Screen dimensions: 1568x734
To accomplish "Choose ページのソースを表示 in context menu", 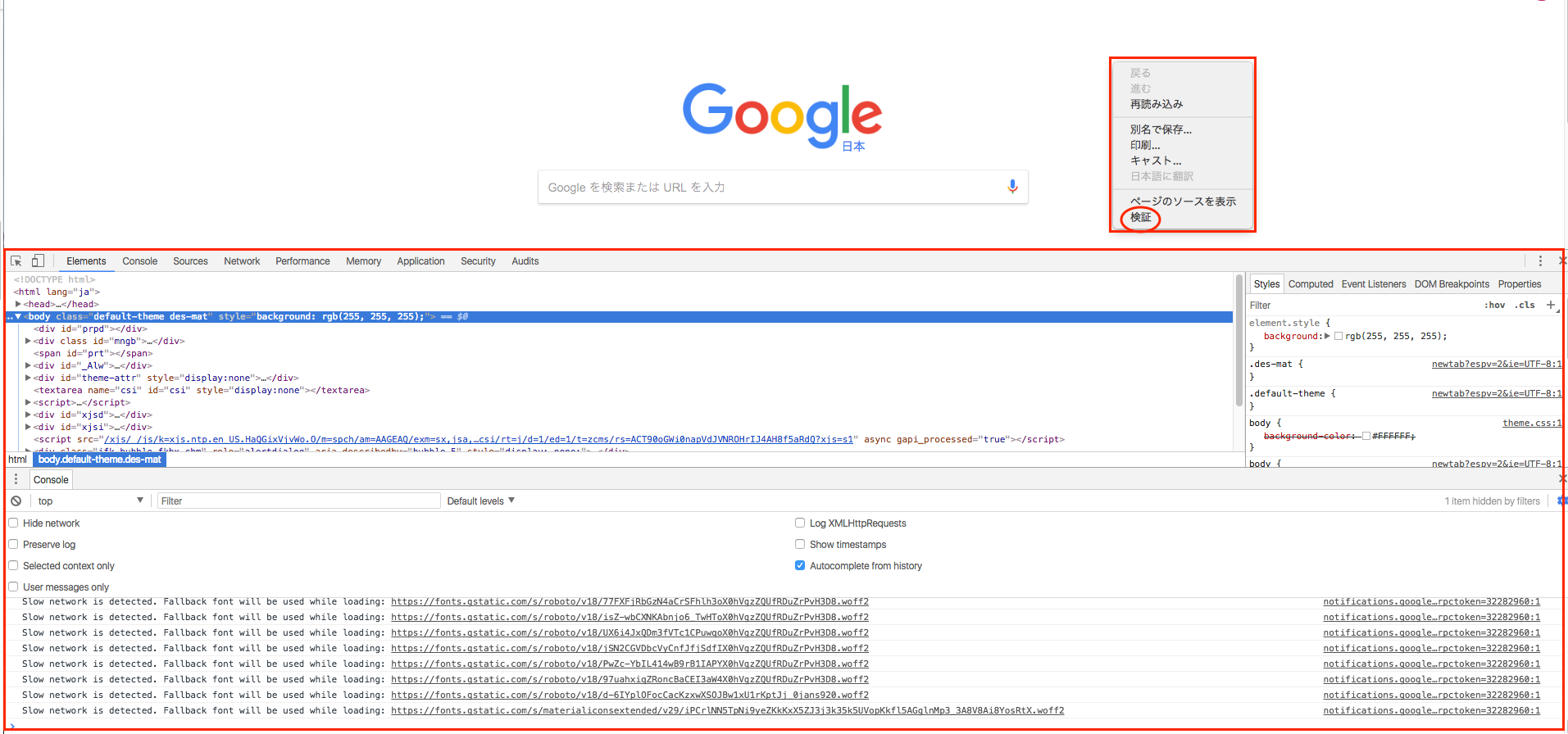I will point(1183,202).
